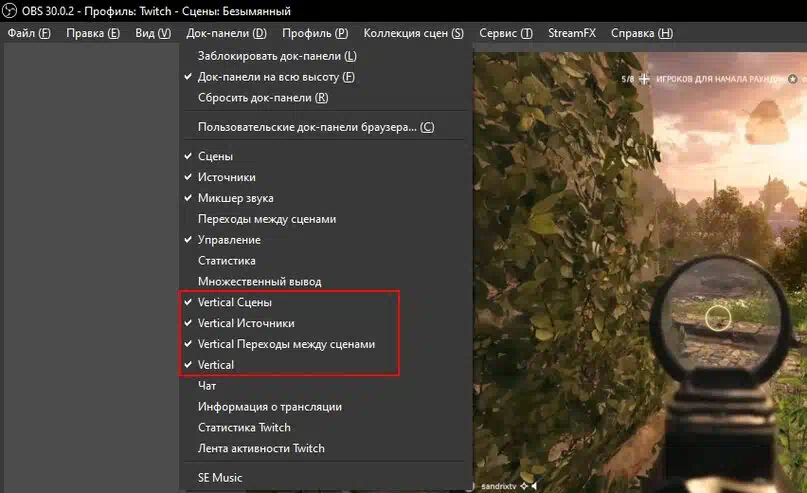Open the Справка (H) menu
807x493 pixels.
642,33
